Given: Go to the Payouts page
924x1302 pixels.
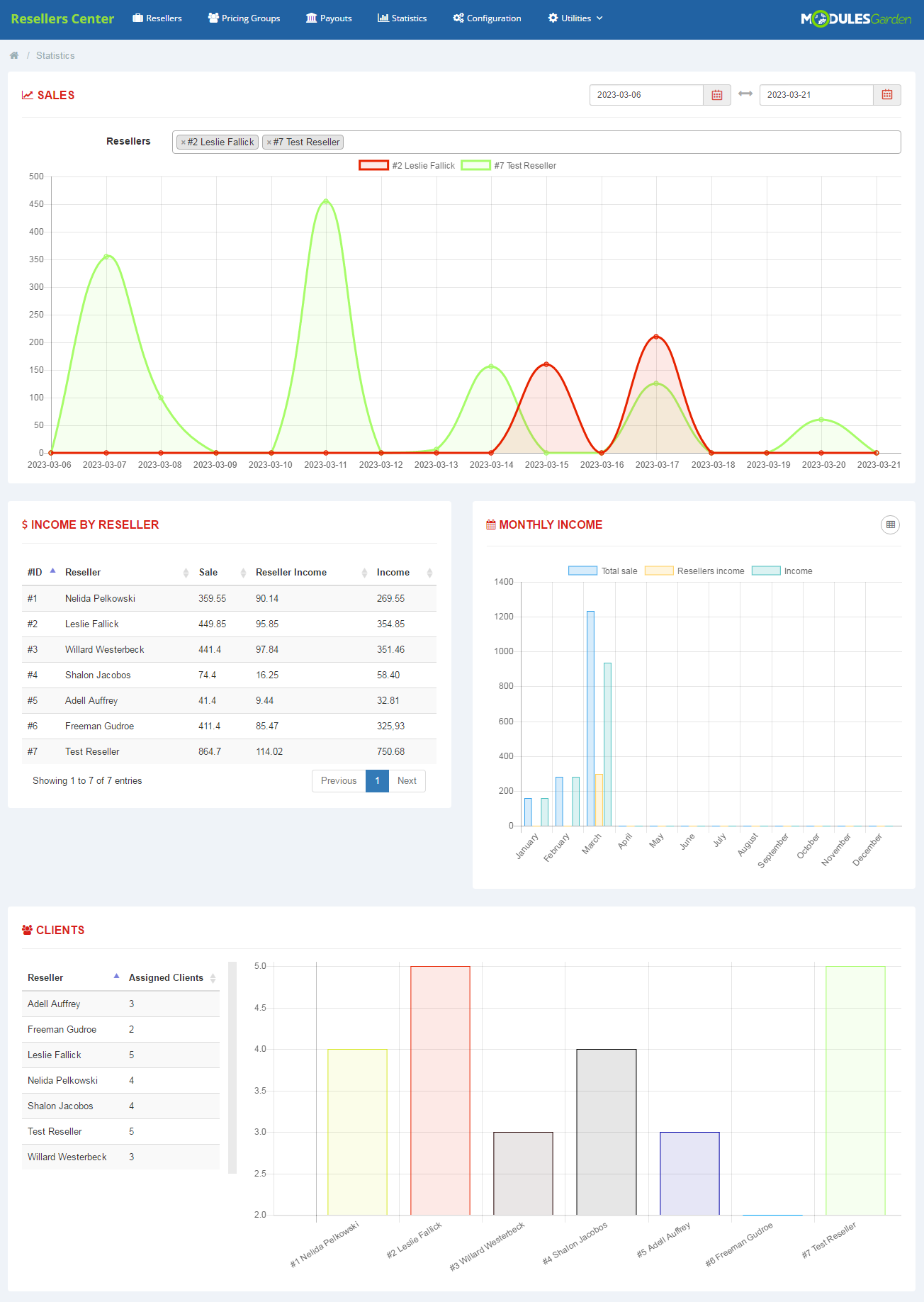Looking at the screenshot, I should click(x=329, y=18).
